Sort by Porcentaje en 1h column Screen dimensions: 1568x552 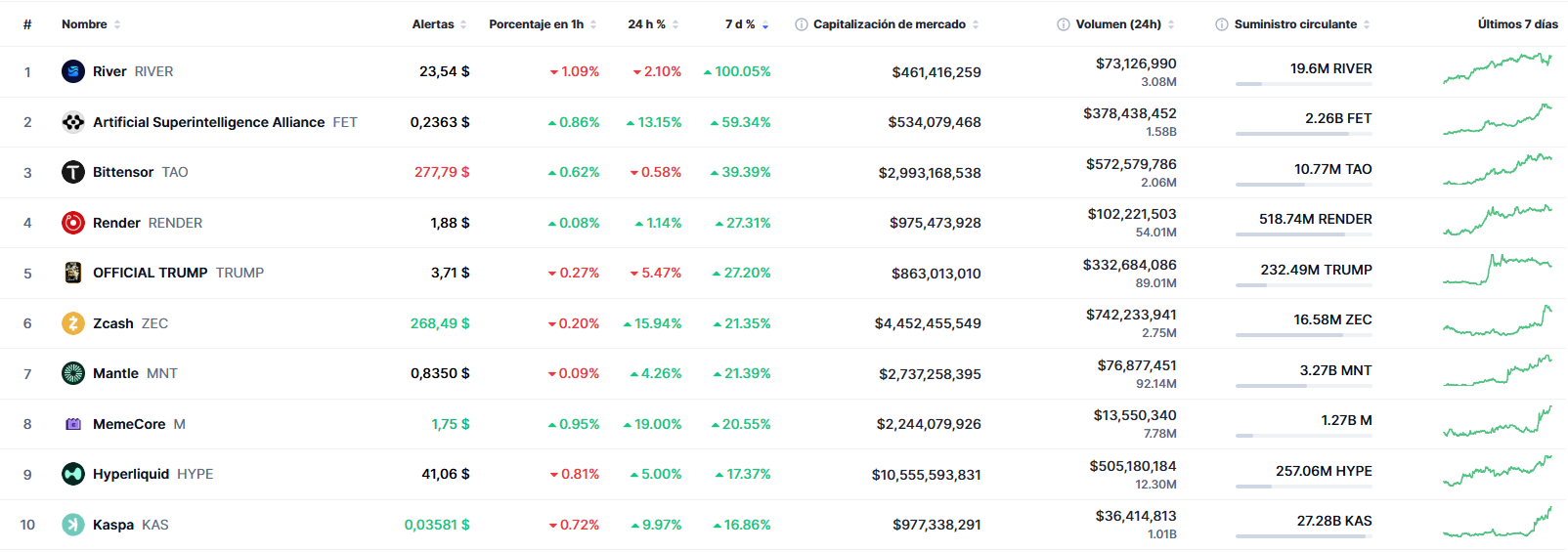[537, 24]
